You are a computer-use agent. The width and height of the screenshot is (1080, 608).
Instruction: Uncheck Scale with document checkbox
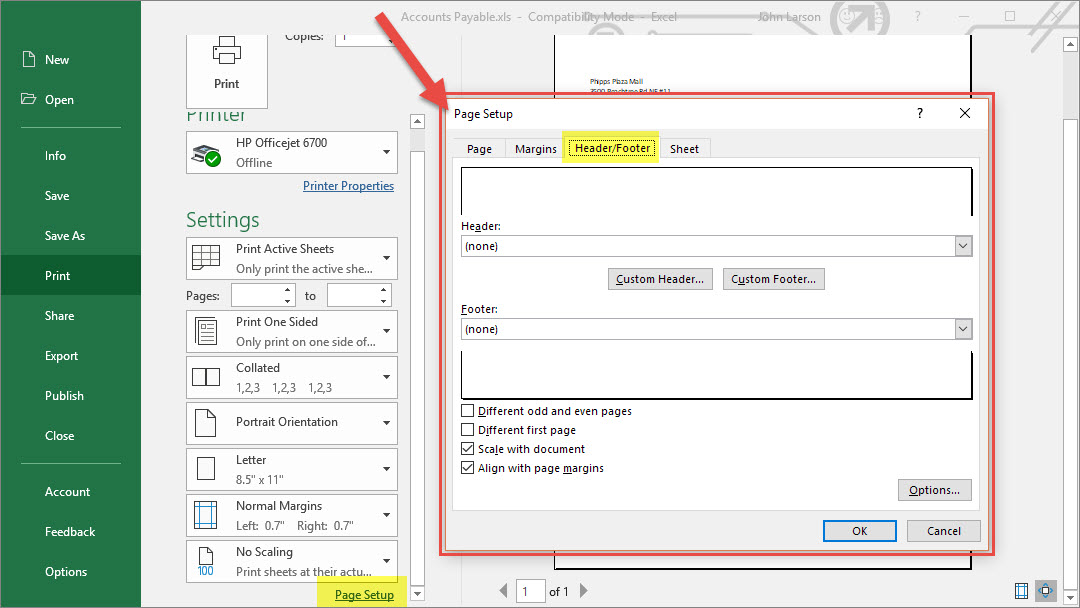point(468,449)
